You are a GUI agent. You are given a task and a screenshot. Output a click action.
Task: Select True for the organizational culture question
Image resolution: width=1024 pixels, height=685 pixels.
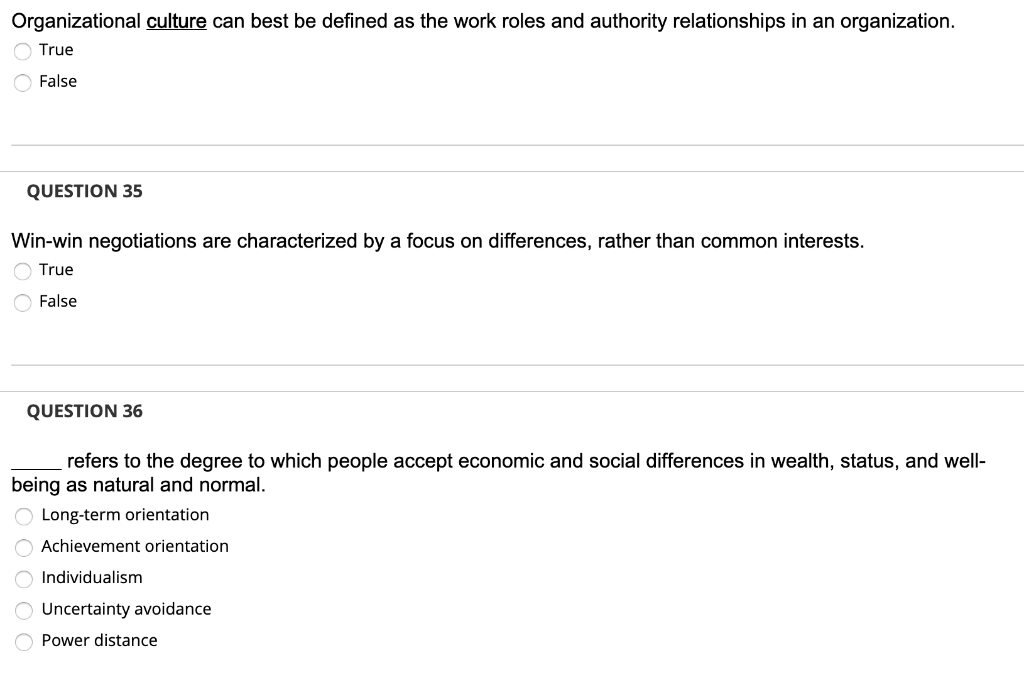[22, 50]
